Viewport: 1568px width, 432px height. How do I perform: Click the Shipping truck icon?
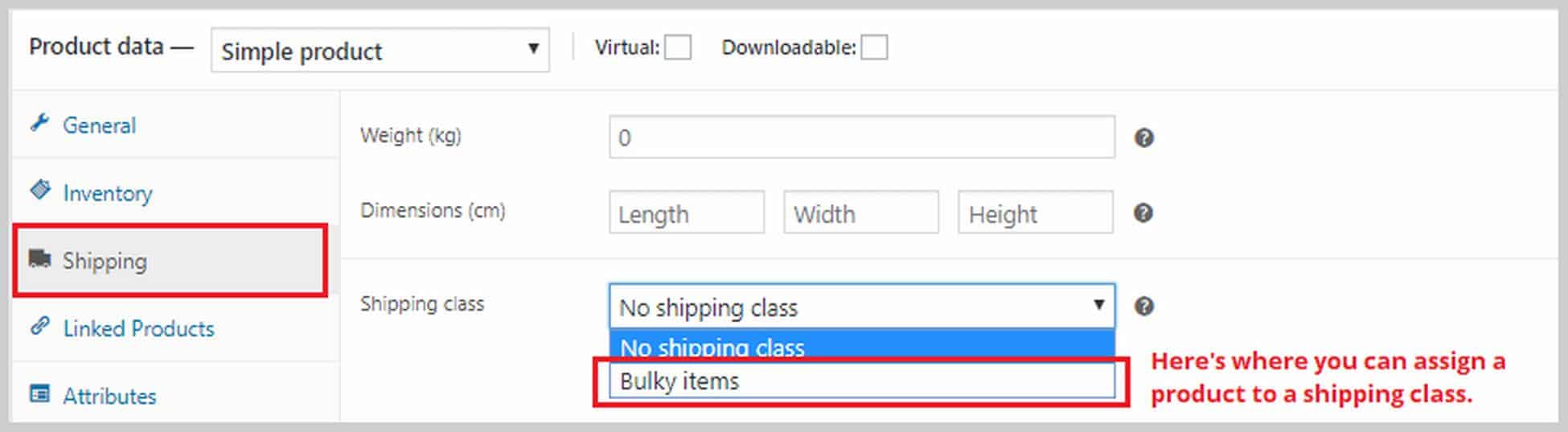pyautogui.click(x=39, y=258)
